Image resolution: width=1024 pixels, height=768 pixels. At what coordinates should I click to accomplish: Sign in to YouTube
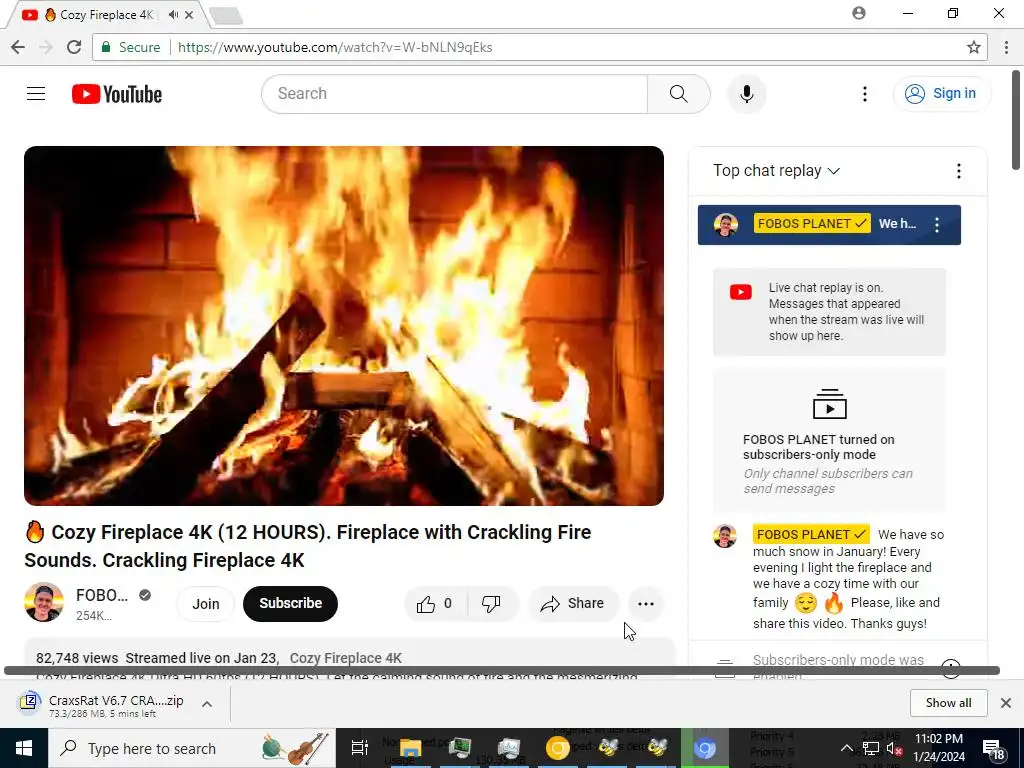click(941, 93)
